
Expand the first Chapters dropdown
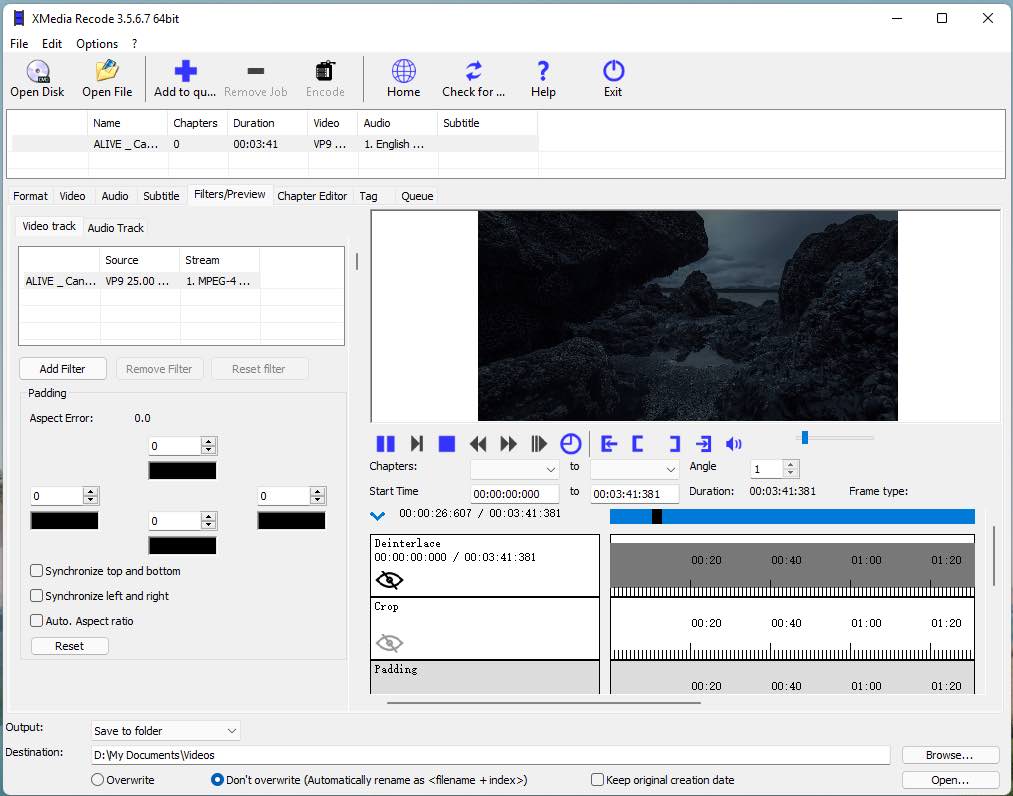[x=515, y=469]
